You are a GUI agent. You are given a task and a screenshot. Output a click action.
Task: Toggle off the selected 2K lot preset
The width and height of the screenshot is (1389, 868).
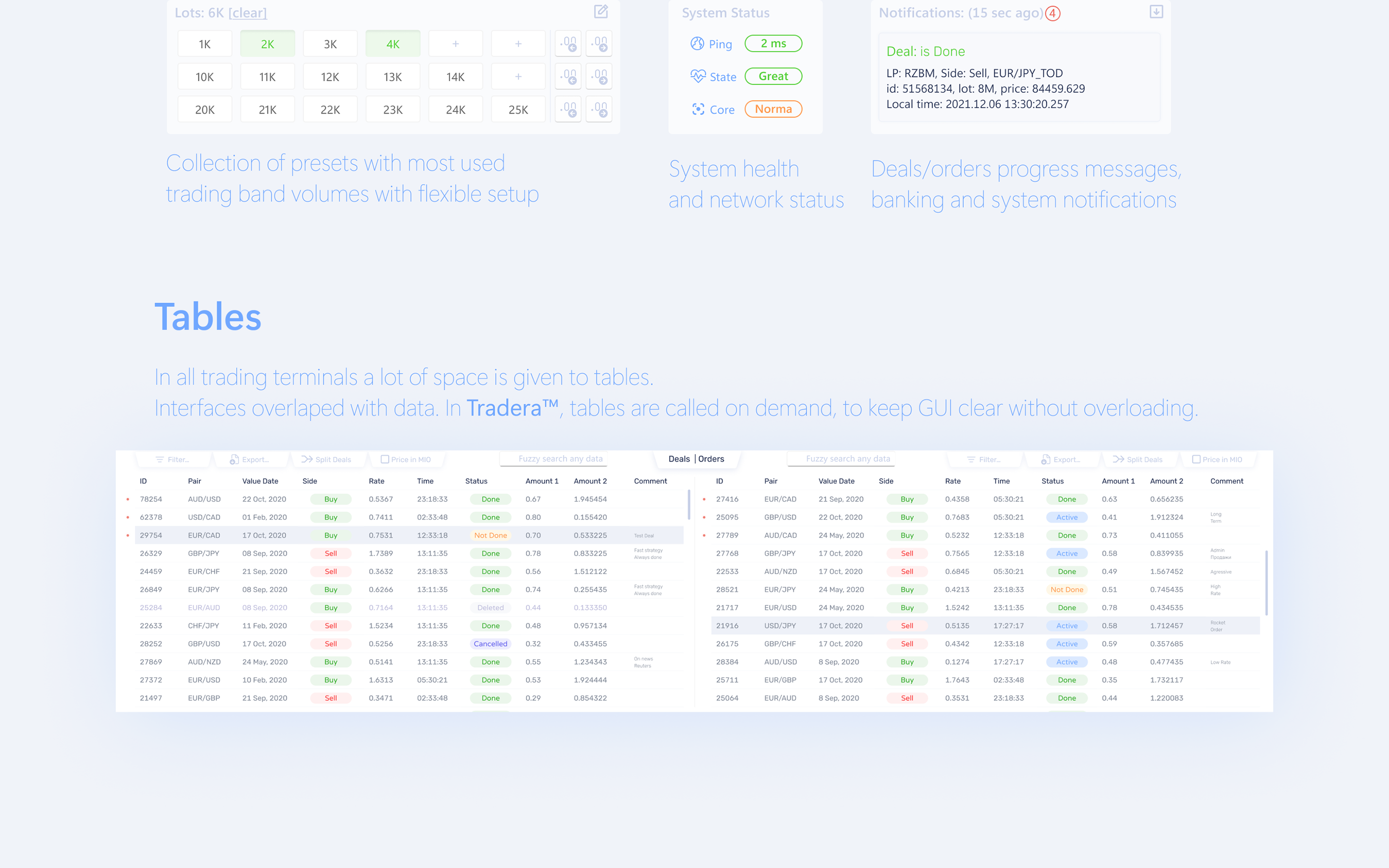click(267, 43)
